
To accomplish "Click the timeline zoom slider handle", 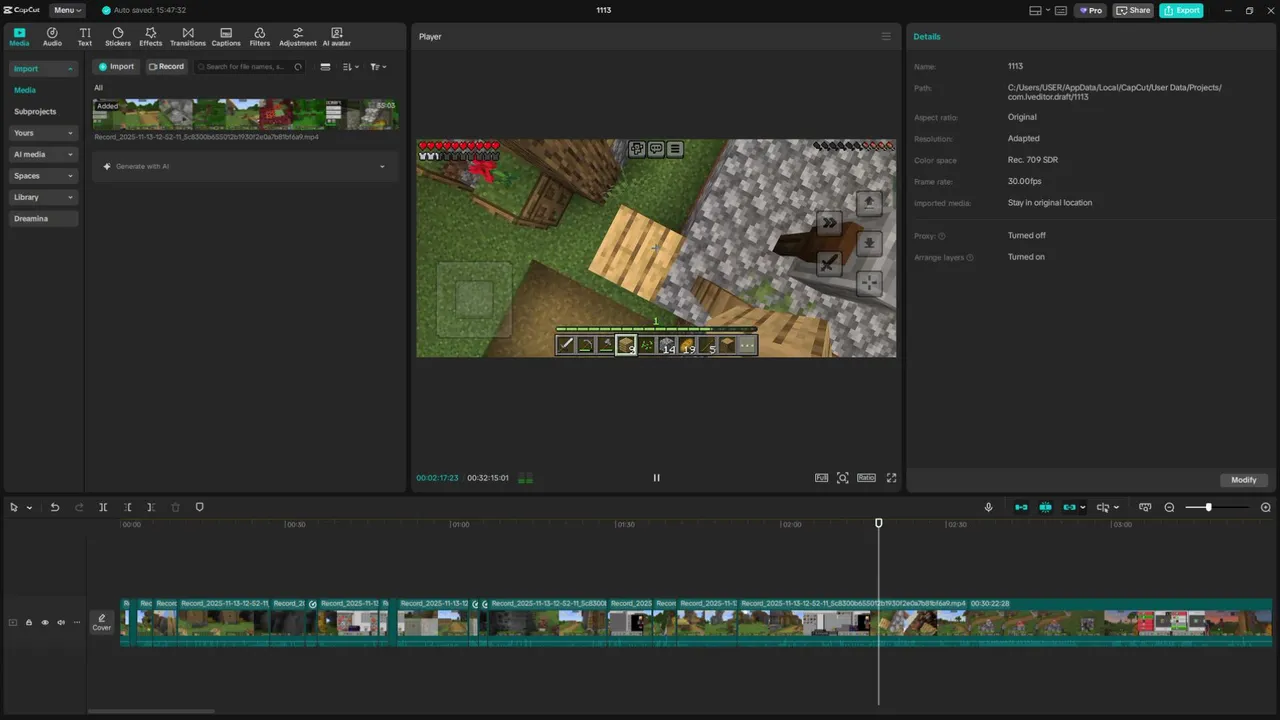I will point(1208,508).
